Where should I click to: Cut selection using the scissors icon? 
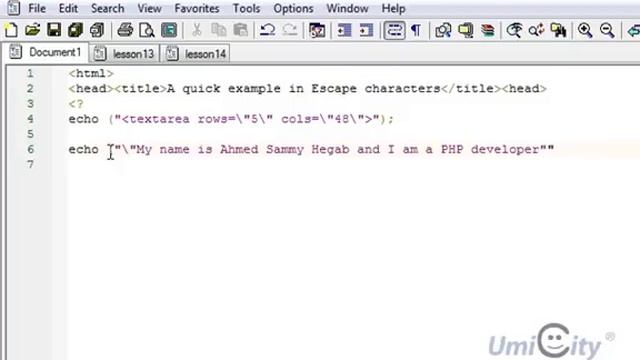196,30
